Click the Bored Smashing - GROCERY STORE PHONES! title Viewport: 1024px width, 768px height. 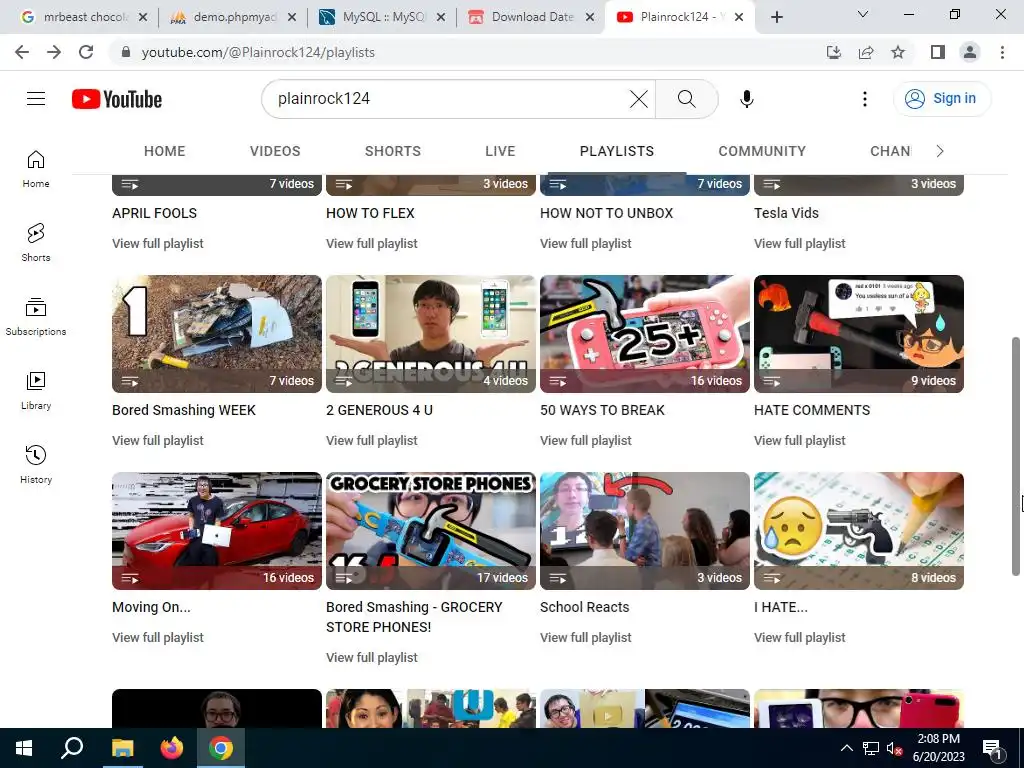click(414, 616)
